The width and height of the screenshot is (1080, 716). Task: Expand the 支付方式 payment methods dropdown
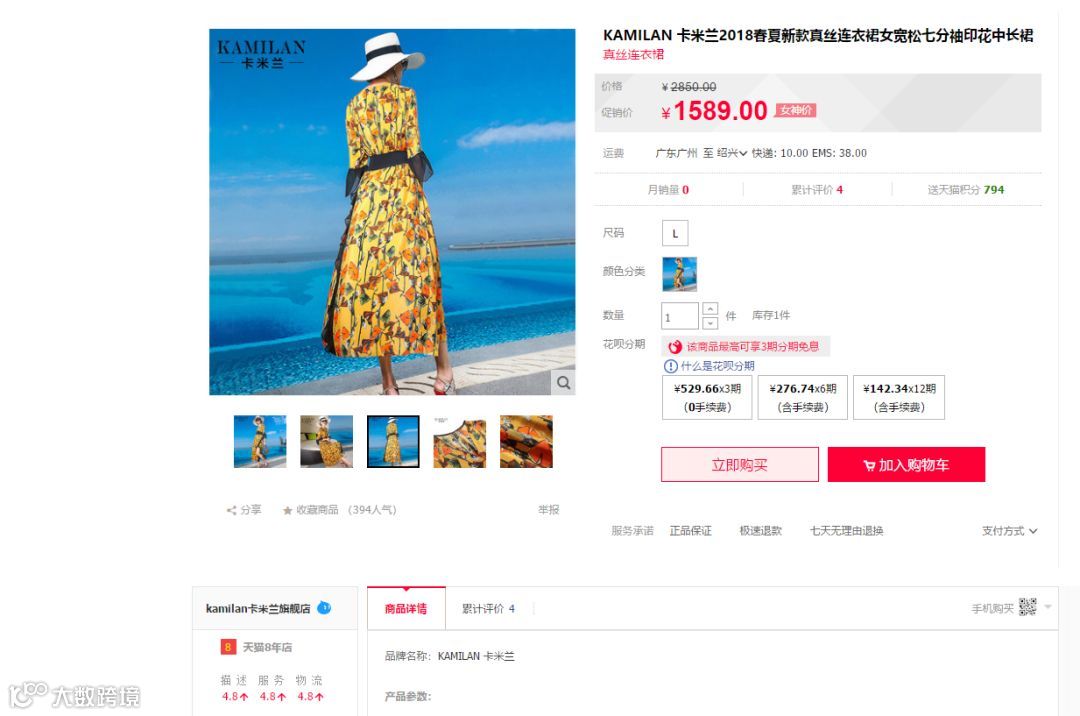click(x=1009, y=531)
